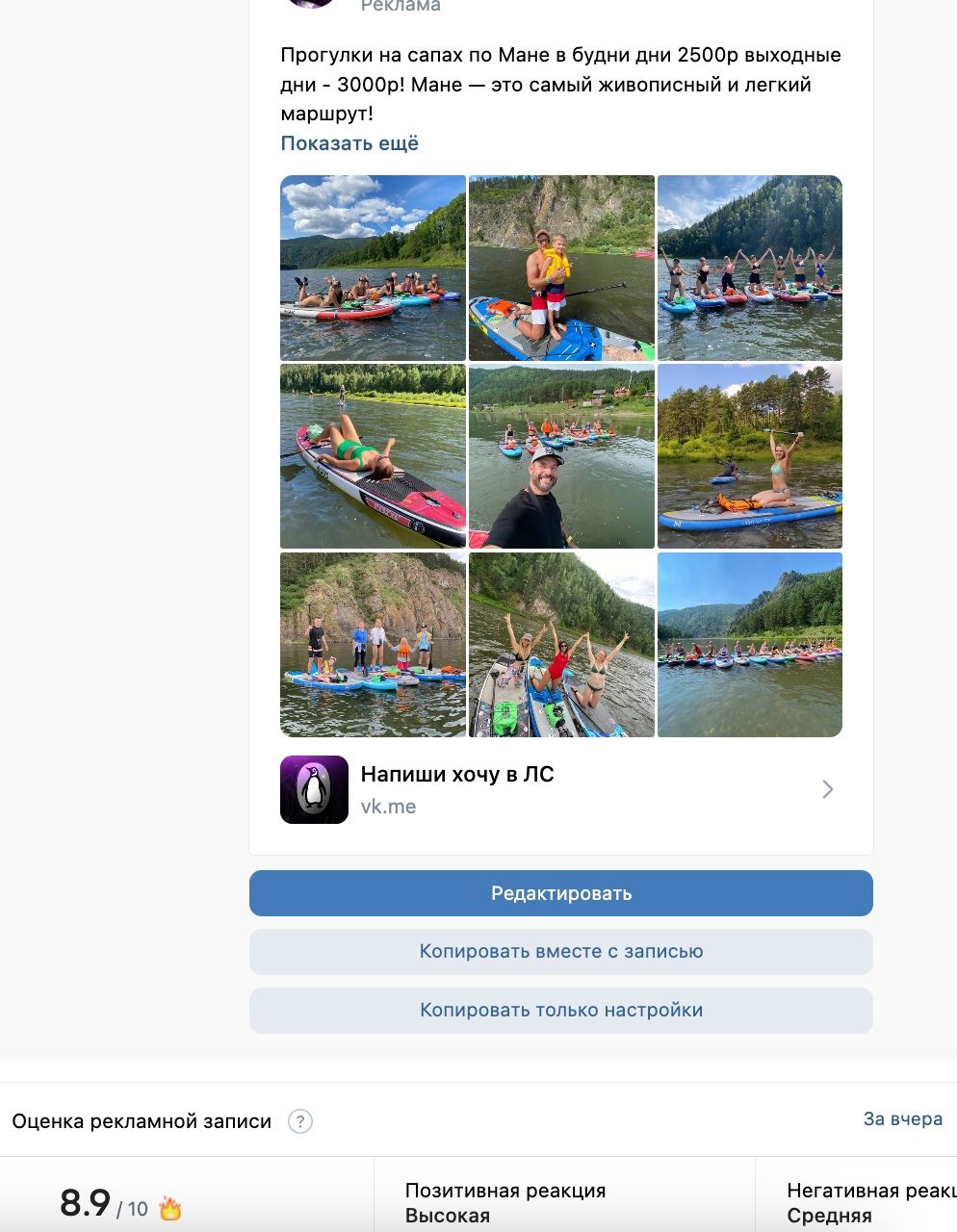Open the vk.me link

click(388, 807)
